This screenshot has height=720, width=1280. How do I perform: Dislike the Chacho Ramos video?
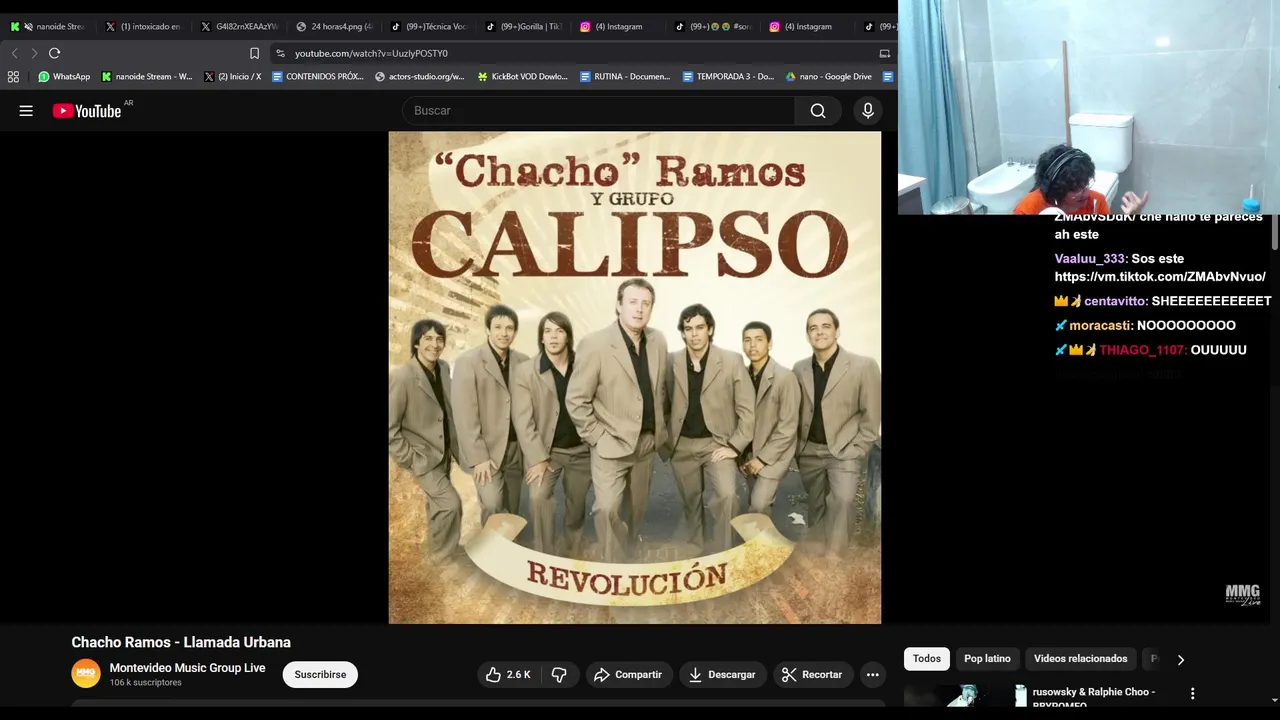(559, 675)
